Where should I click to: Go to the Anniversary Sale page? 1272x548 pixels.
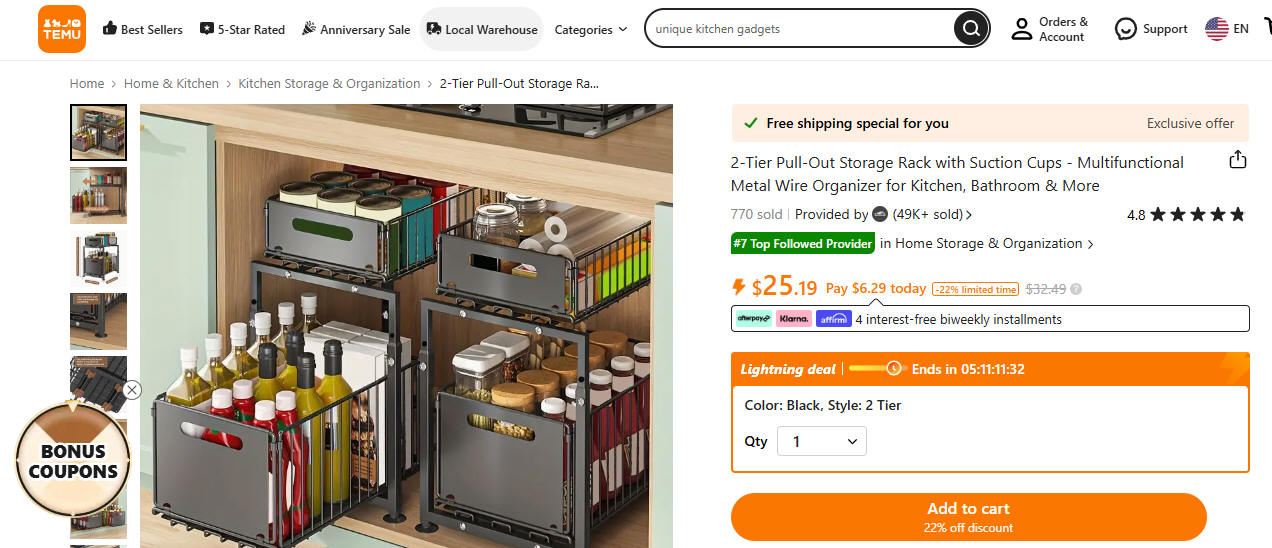355,29
